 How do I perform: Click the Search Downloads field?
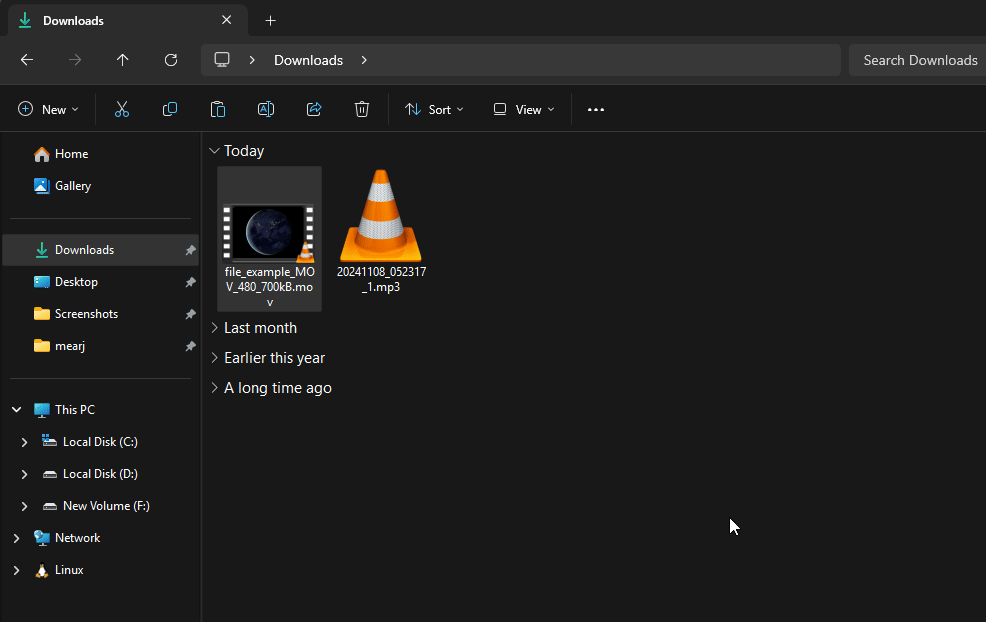(917, 60)
